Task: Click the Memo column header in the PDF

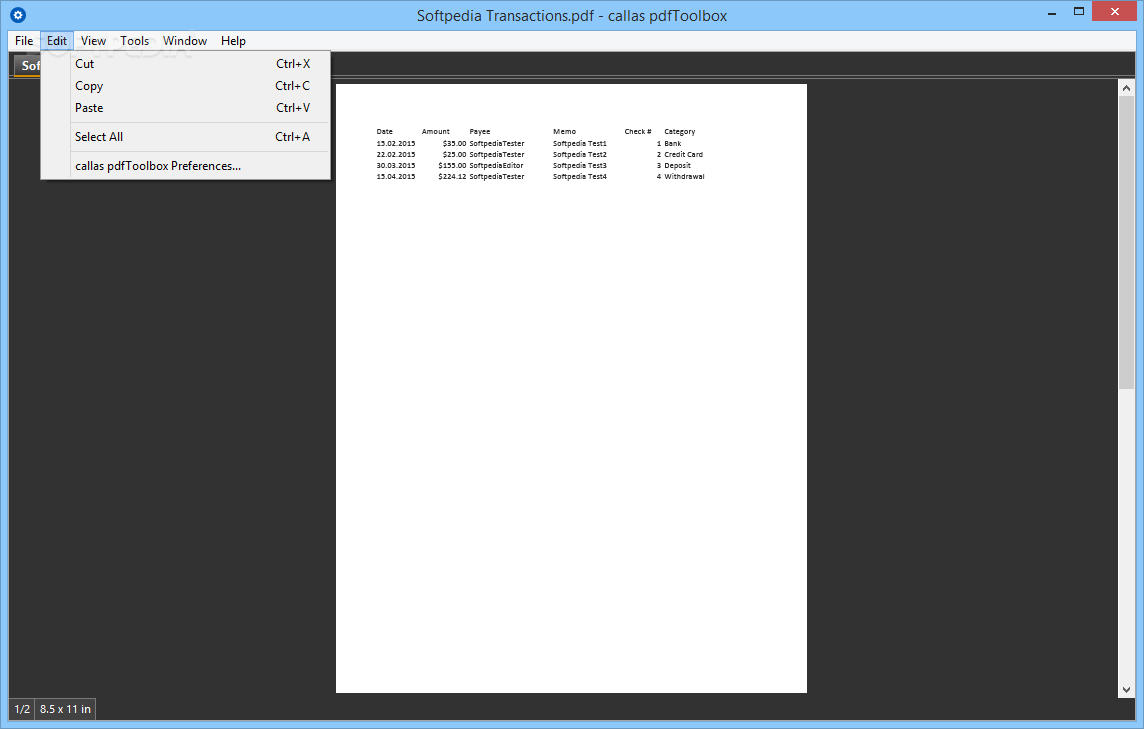Action: [564, 132]
